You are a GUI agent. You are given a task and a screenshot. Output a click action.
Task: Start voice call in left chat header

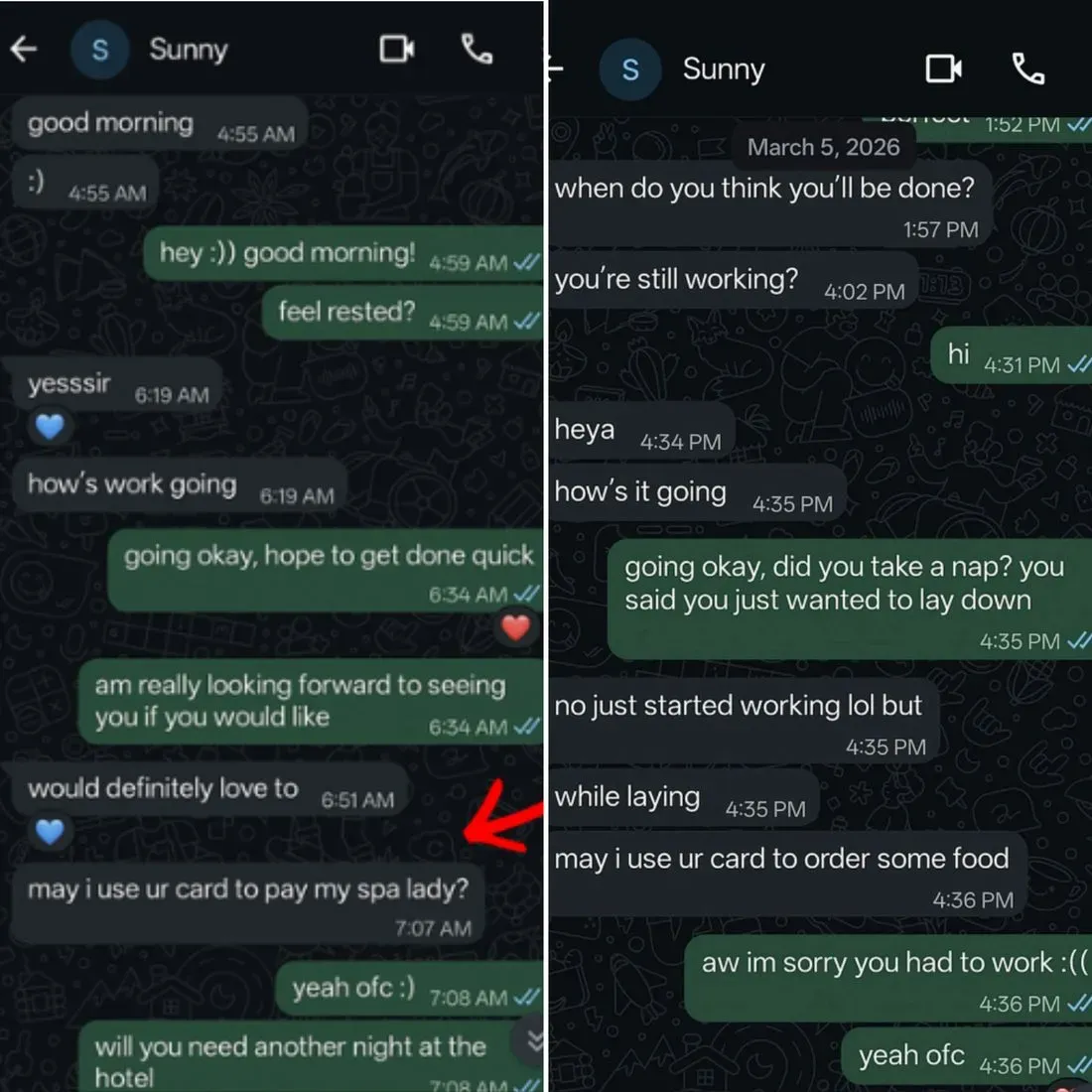click(x=478, y=49)
